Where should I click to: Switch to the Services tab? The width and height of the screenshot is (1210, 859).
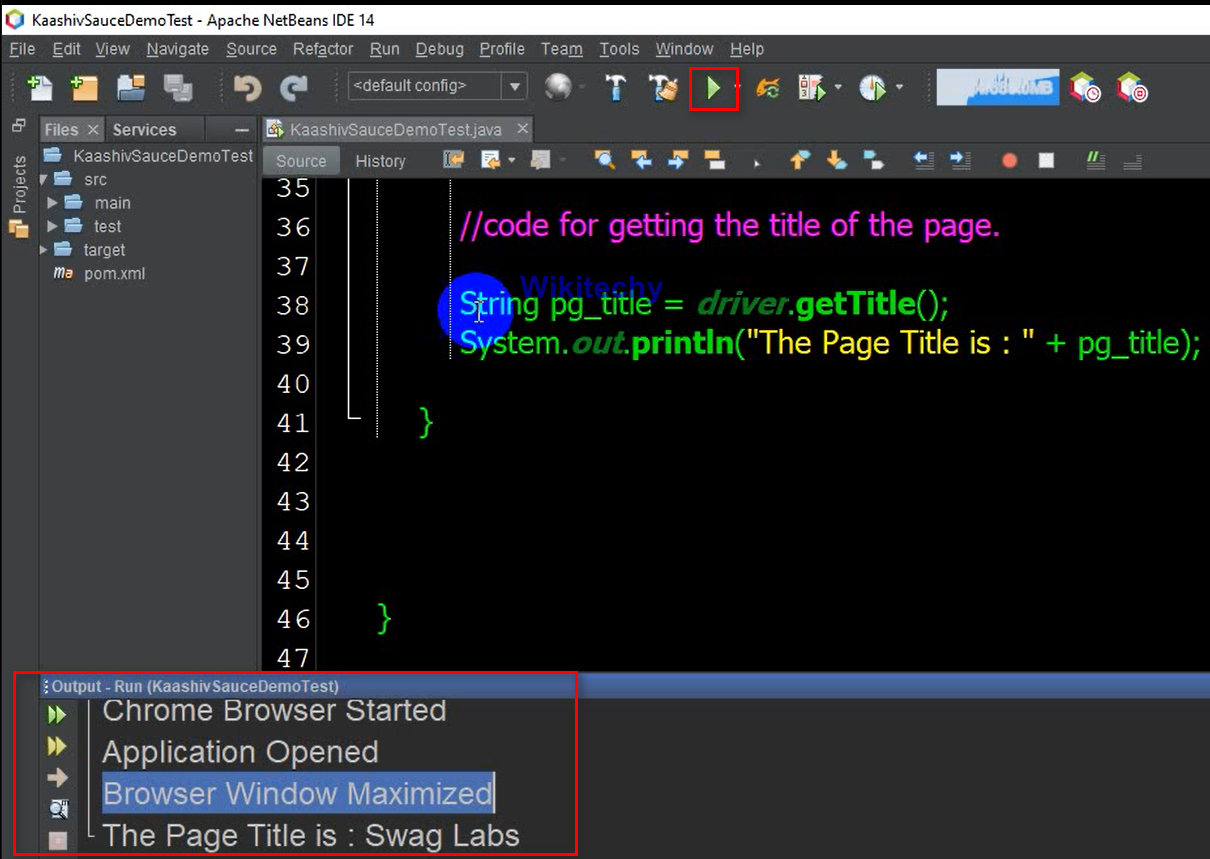tap(144, 130)
